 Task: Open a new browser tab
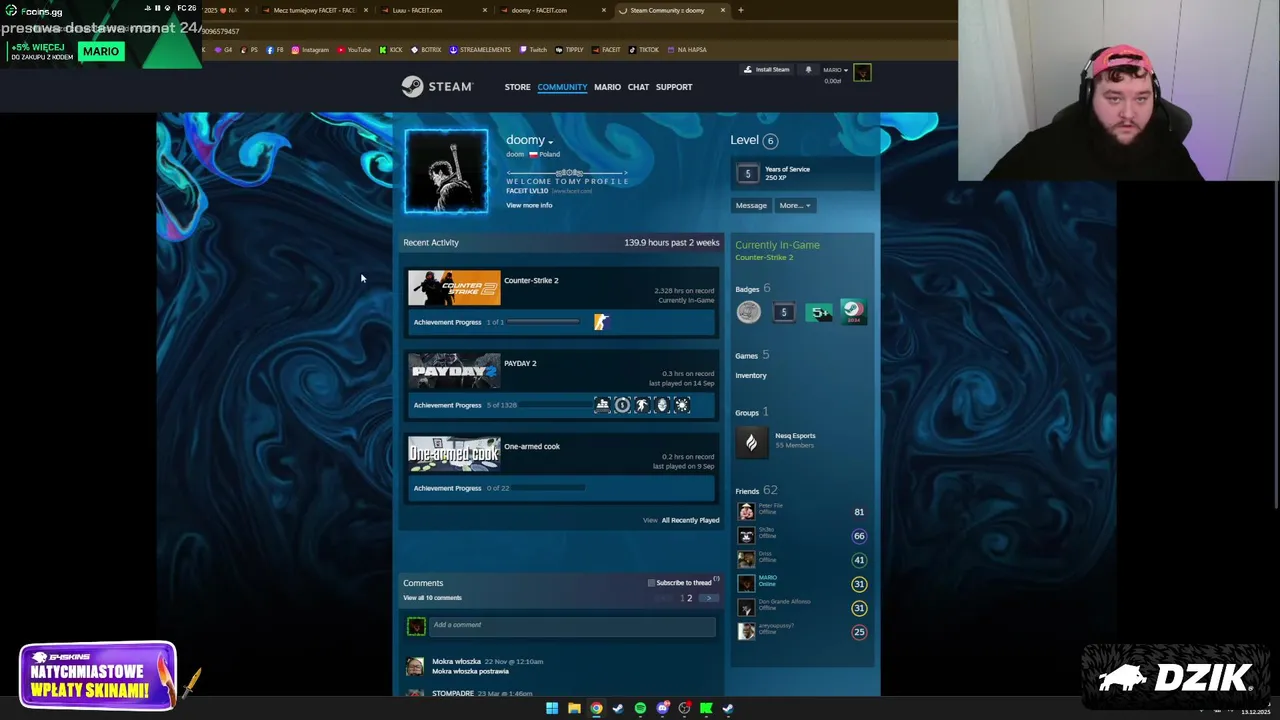click(740, 10)
